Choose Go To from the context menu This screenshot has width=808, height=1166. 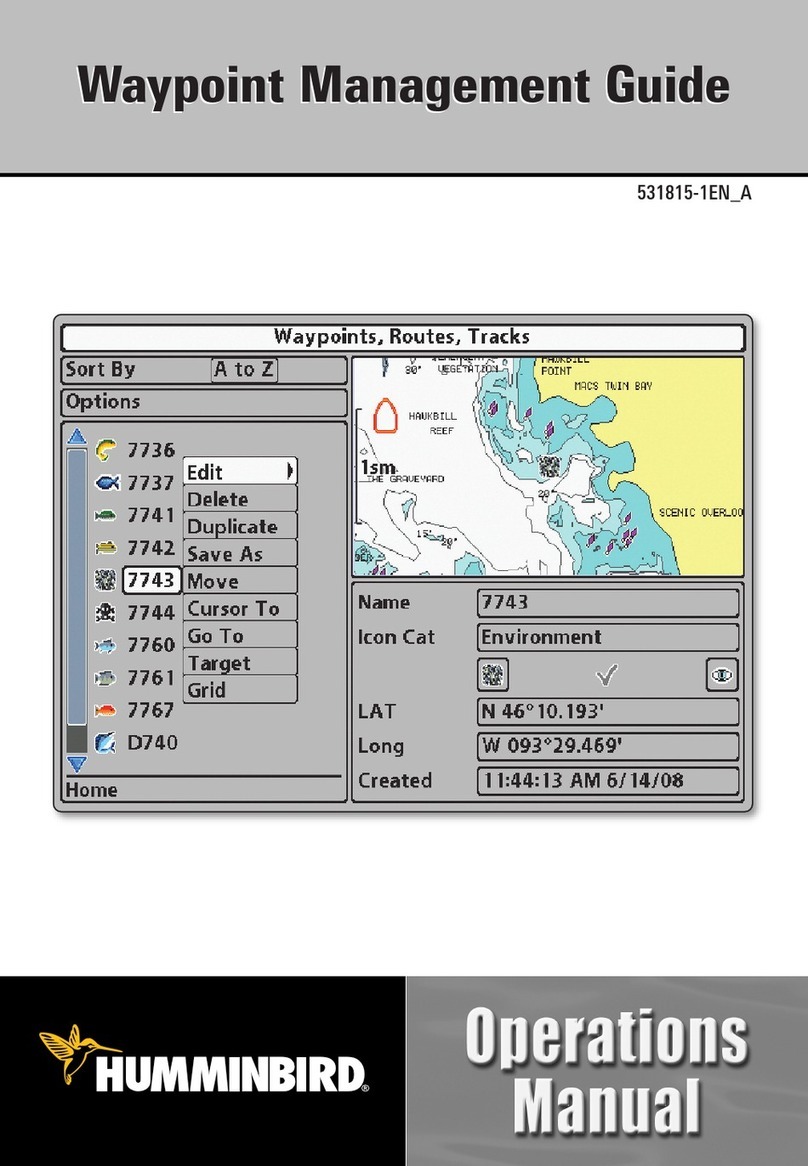pyautogui.click(x=240, y=636)
